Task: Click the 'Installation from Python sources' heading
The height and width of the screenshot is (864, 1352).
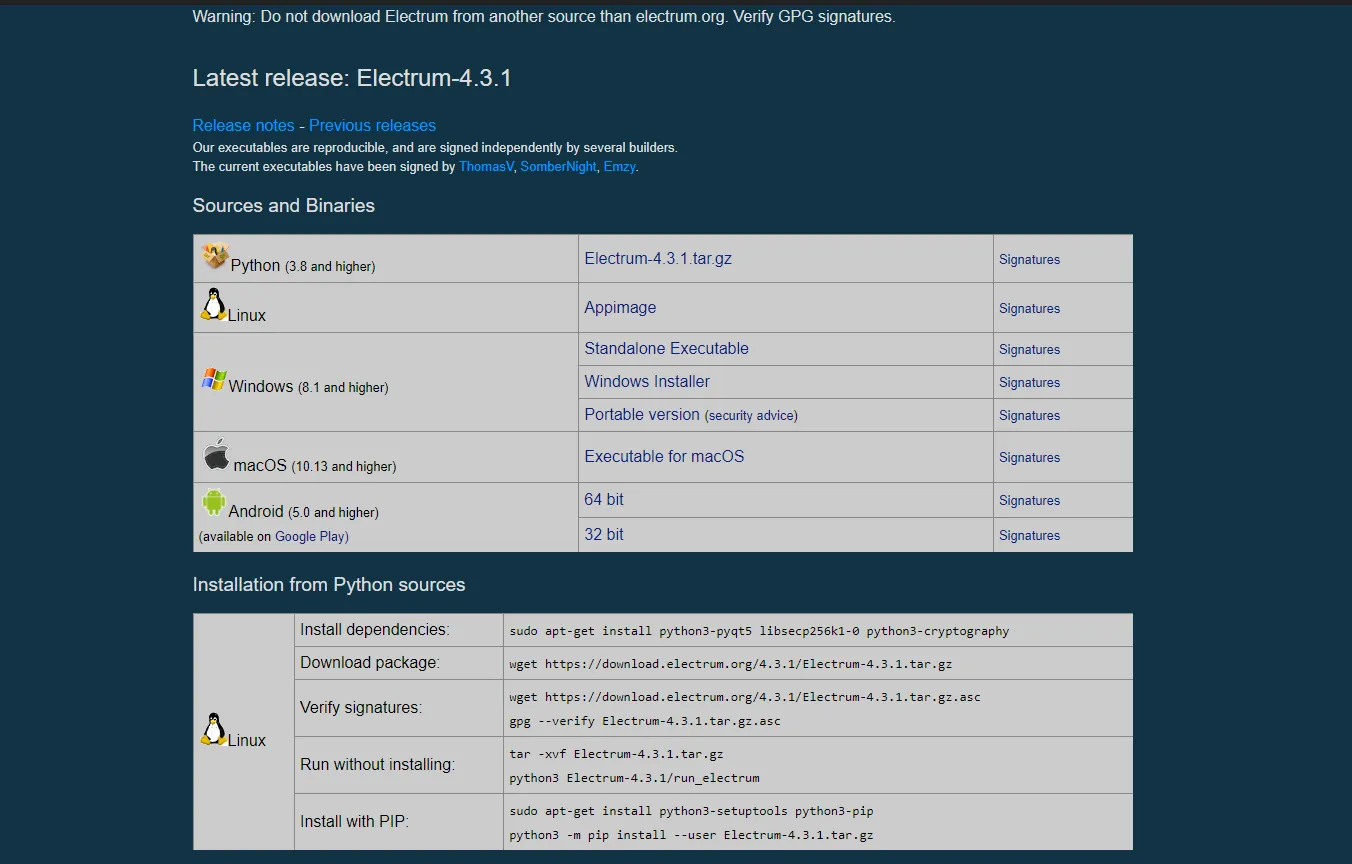Action: 329,585
